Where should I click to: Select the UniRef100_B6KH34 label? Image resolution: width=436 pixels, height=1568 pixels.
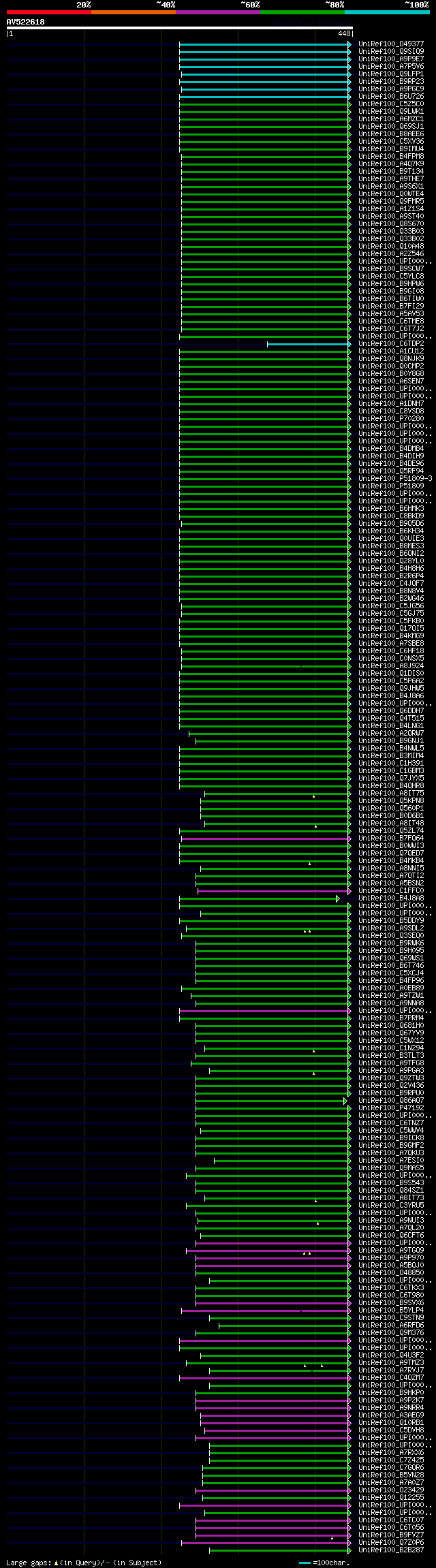coord(391,531)
